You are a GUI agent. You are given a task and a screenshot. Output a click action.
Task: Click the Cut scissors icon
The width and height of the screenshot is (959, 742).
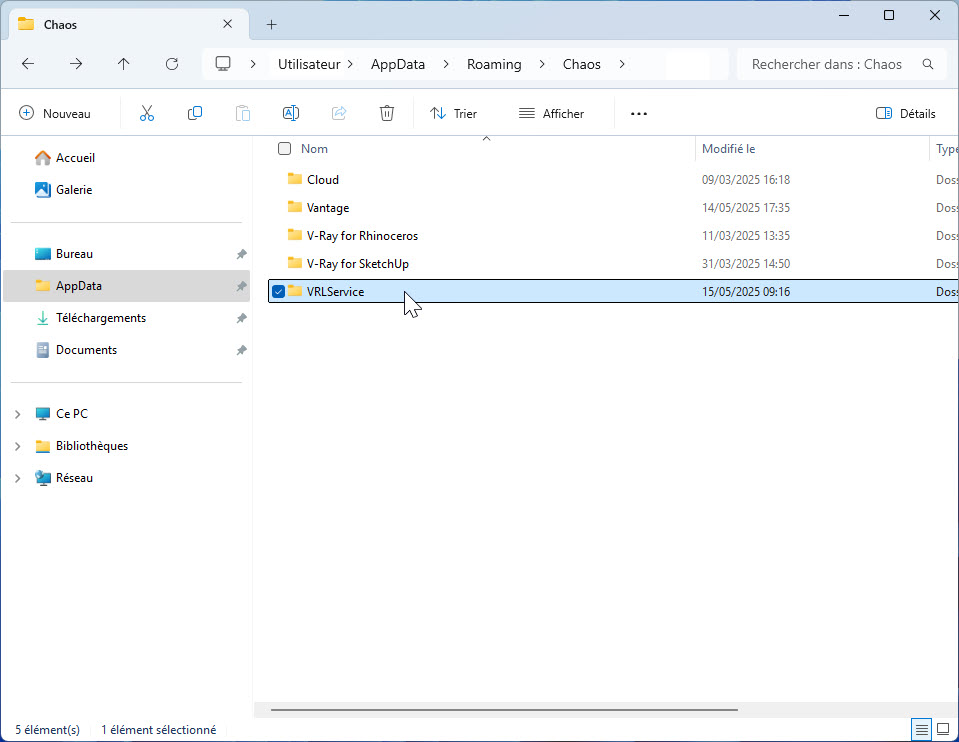(147, 113)
